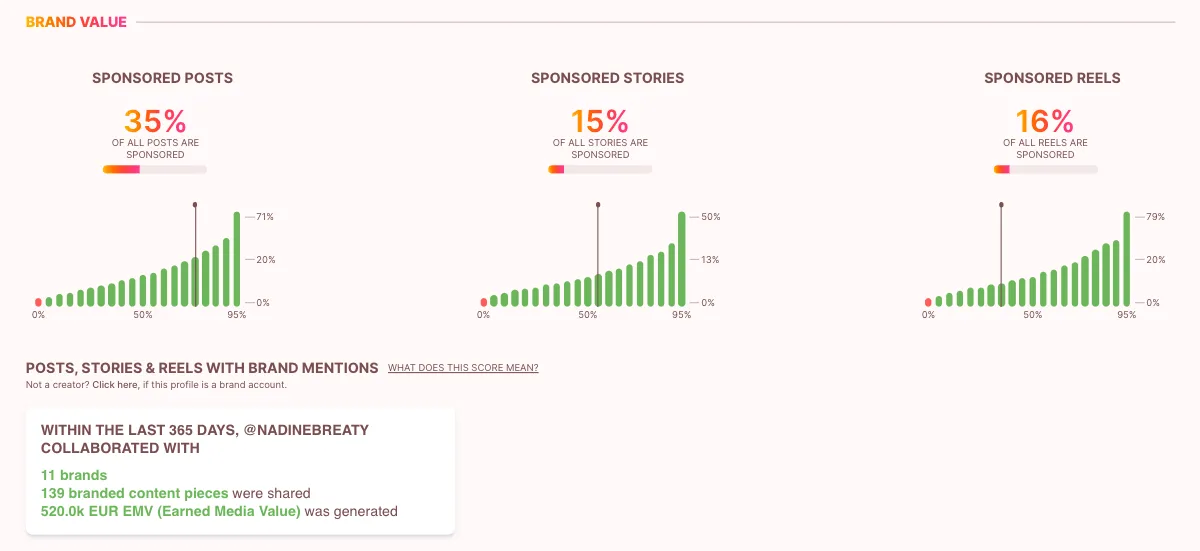Image resolution: width=1200 pixels, height=551 pixels.
Task: Select the percentile marker in Sponsored Reels chart
Action: (x=1001, y=205)
